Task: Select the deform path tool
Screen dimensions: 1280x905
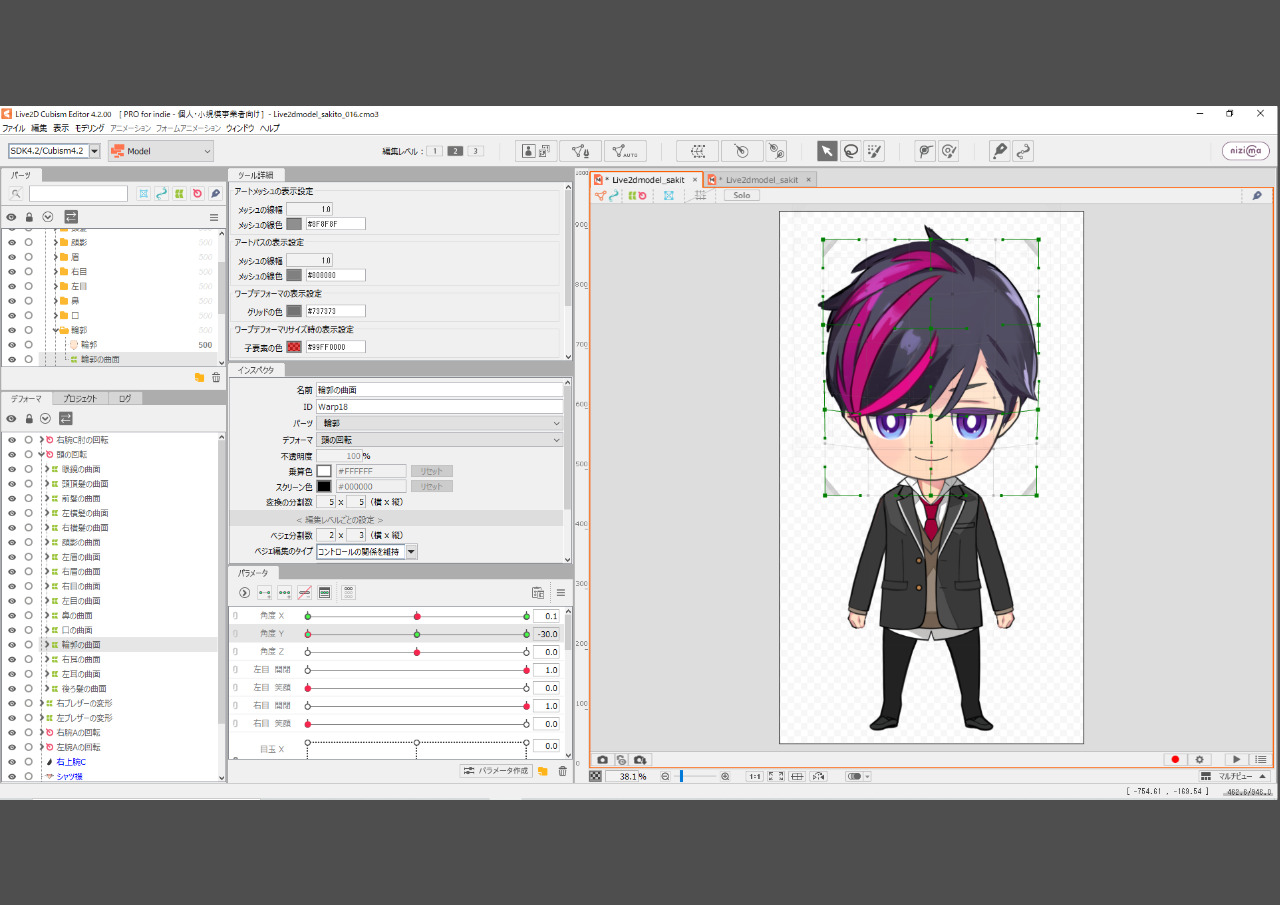Action: tap(925, 151)
